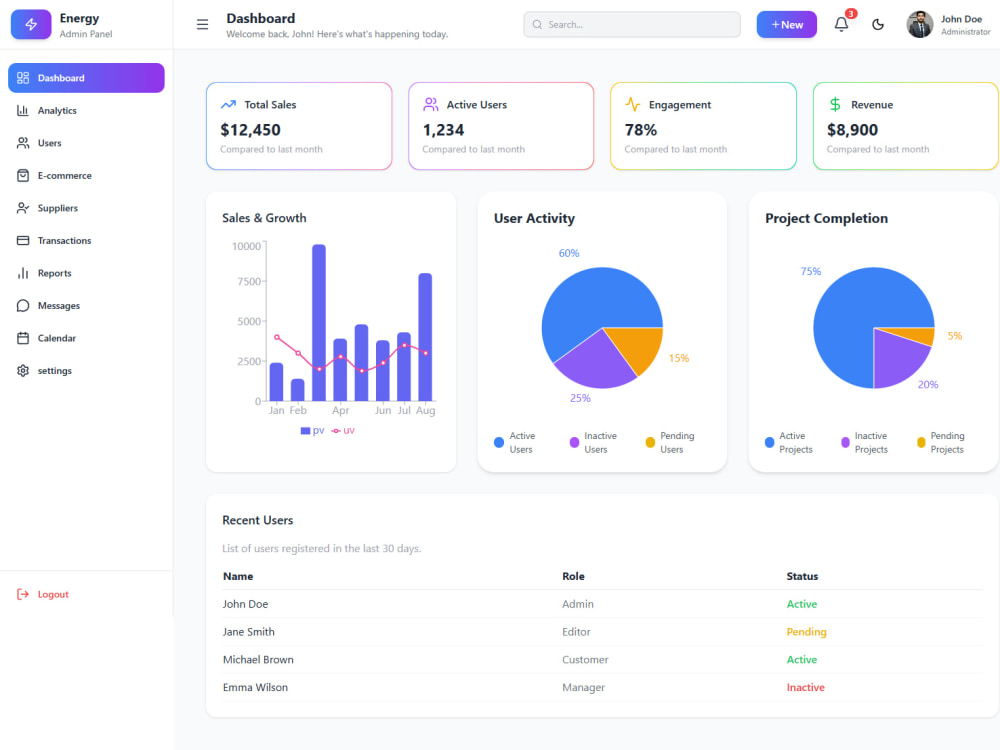This screenshot has height=750, width=1000.
Task: Click the Inactive status for Emma Wilson
Action: pyautogui.click(x=805, y=688)
